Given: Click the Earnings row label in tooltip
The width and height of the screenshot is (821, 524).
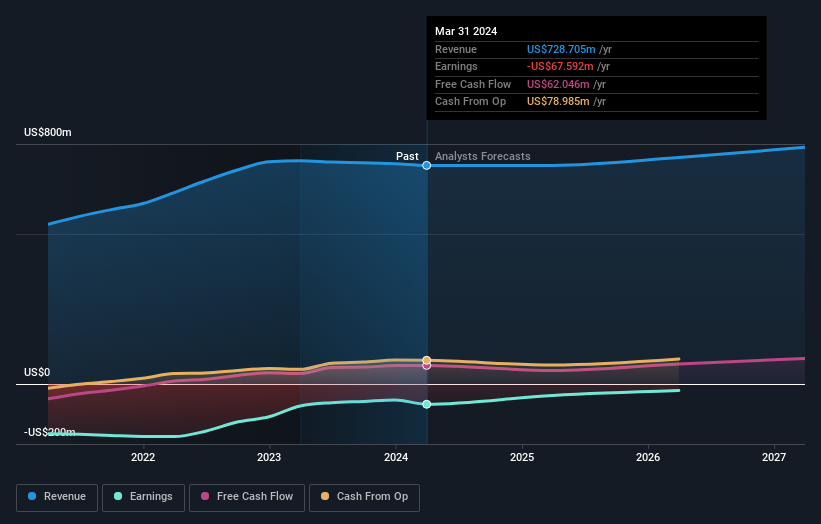Looking at the screenshot, I should tap(456, 66).
